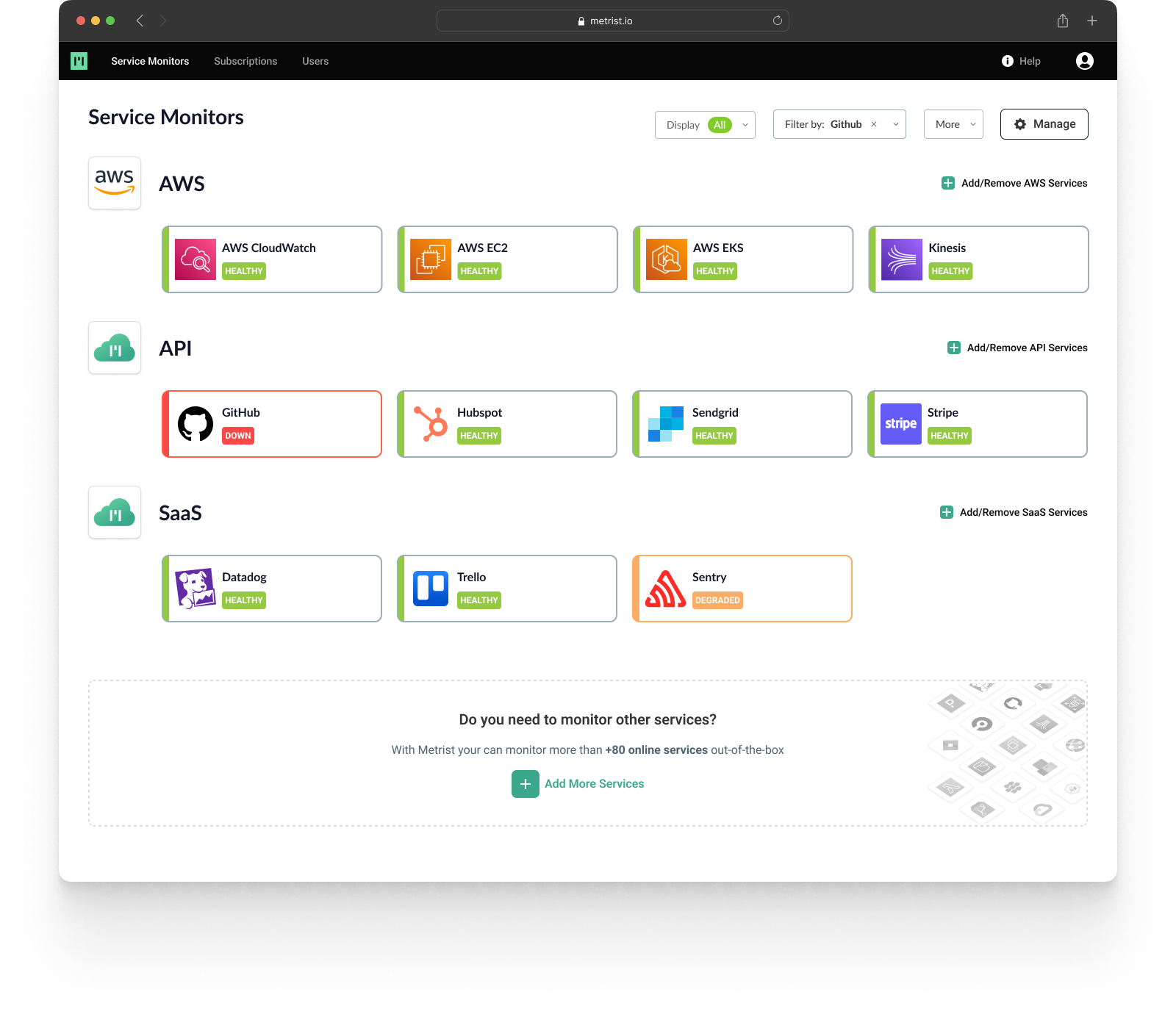Open the Filter by dropdown chevron
This screenshot has height=1014, width=1176.
click(x=896, y=124)
